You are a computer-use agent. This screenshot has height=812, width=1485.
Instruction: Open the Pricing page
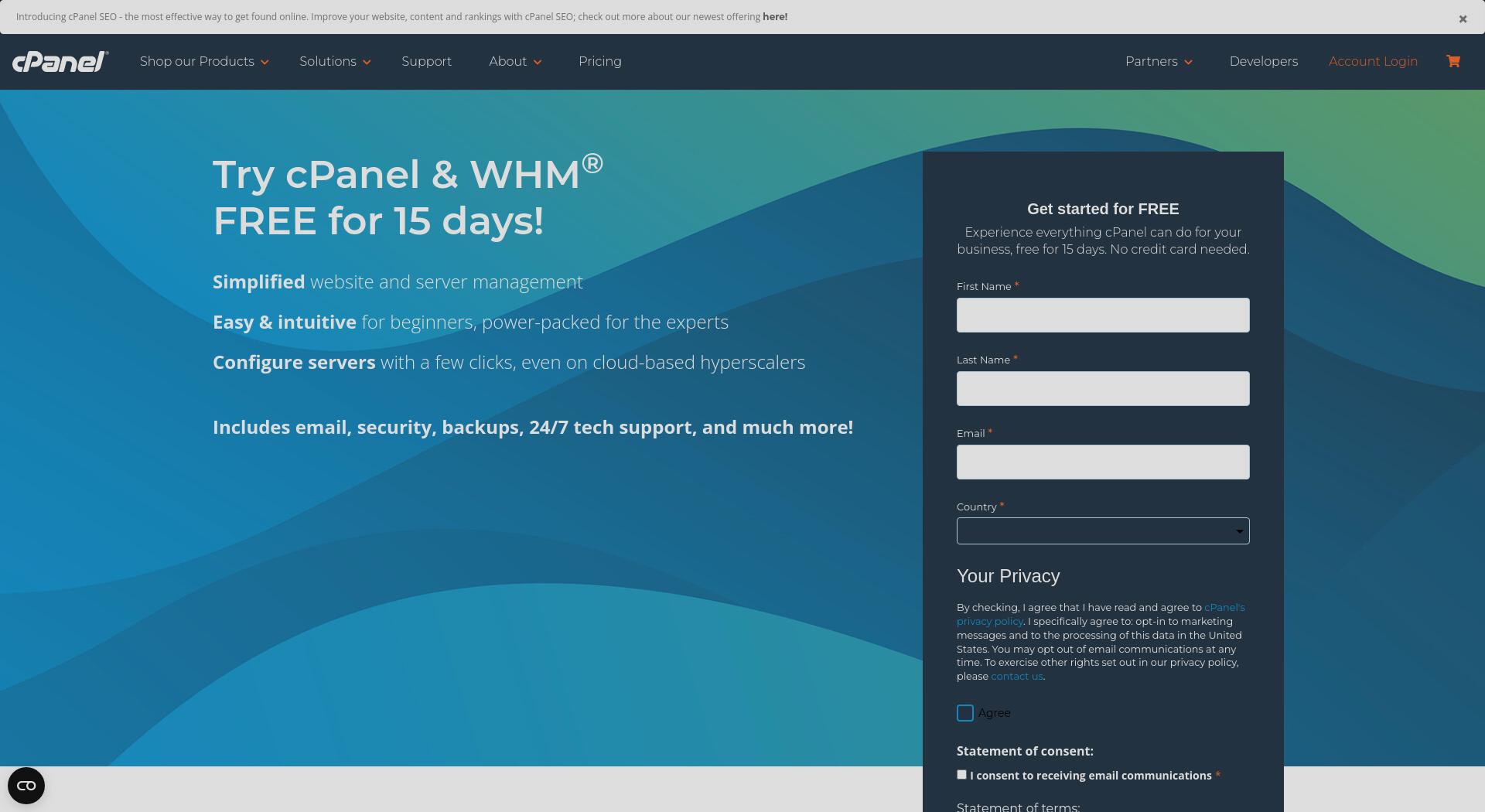click(x=600, y=61)
